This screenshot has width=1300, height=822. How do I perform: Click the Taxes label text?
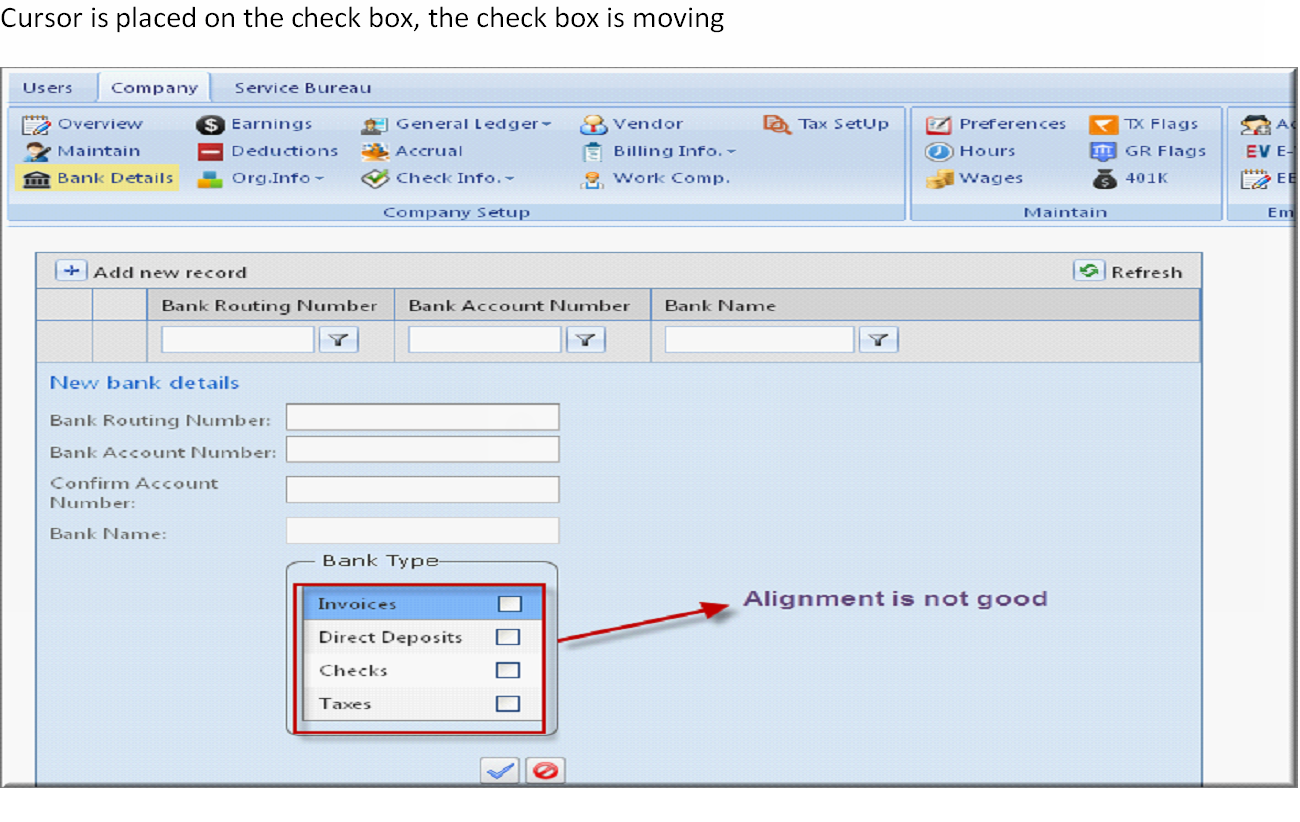click(345, 703)
